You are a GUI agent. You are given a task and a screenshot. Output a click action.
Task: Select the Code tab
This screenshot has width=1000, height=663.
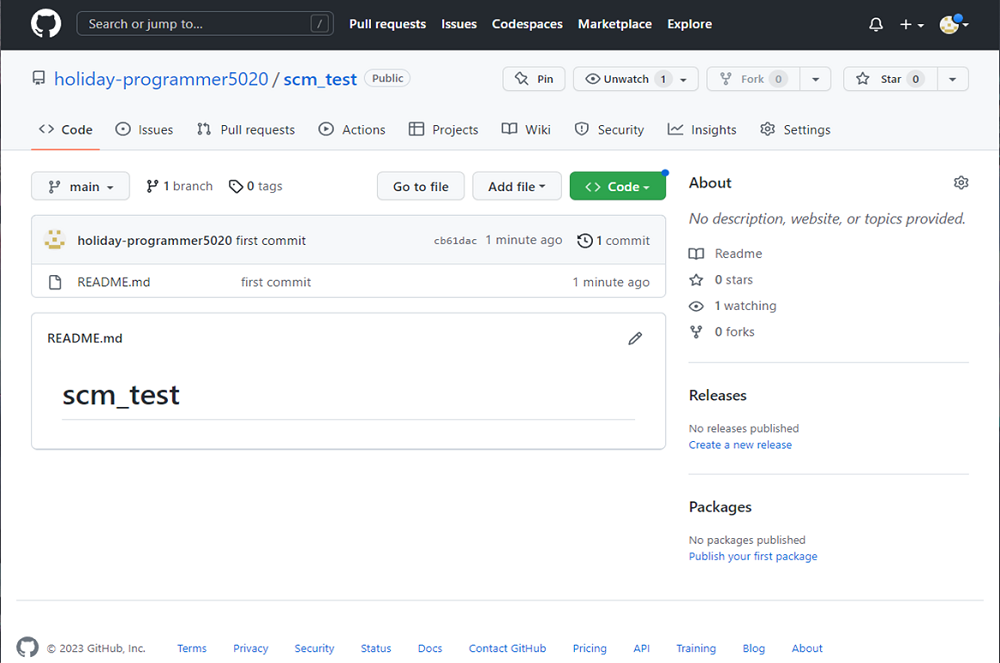click(x=65, y=130)
